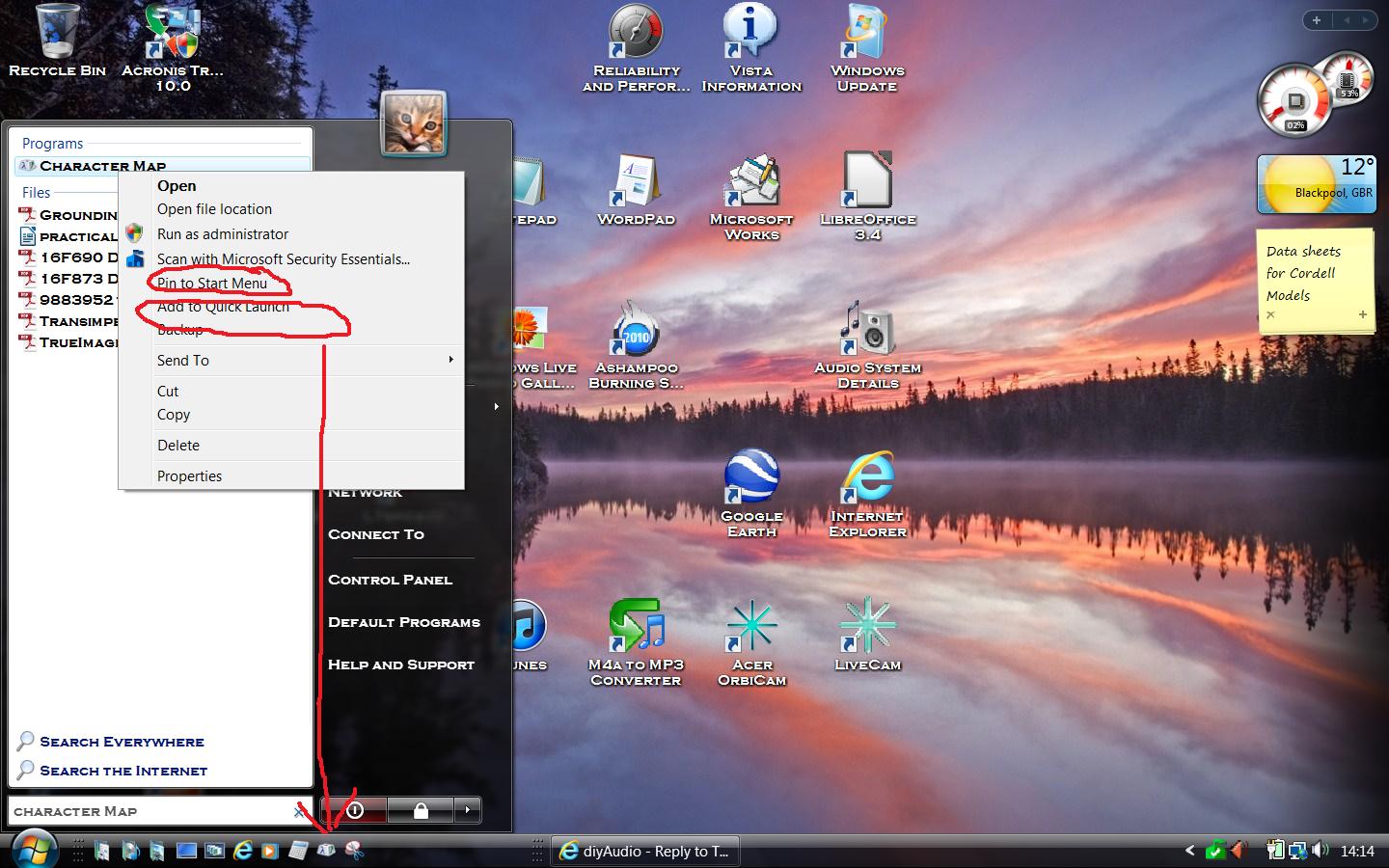Expand the shutdown options arrow

pos(468,810)
